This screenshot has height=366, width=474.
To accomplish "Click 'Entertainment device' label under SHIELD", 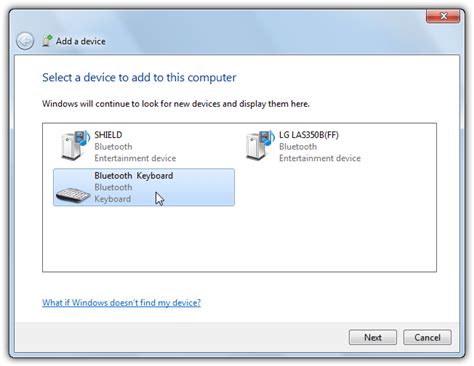I will (135, 158).
